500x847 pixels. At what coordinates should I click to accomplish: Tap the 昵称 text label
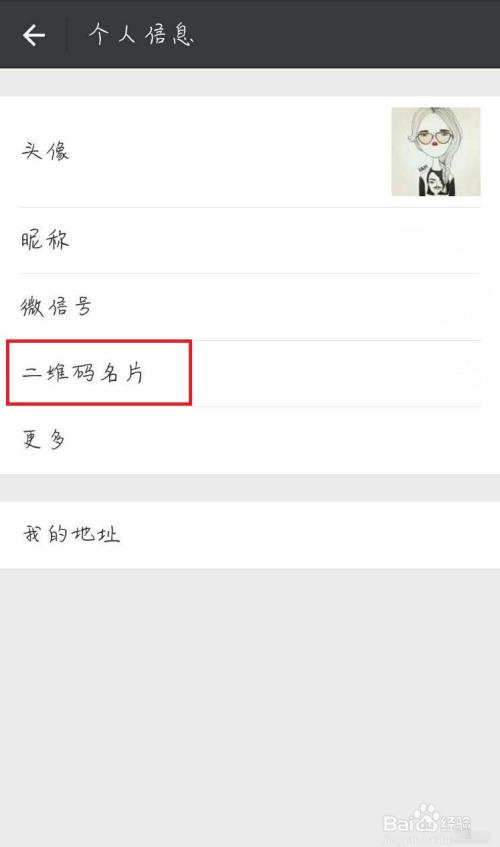tap(45, 240)
